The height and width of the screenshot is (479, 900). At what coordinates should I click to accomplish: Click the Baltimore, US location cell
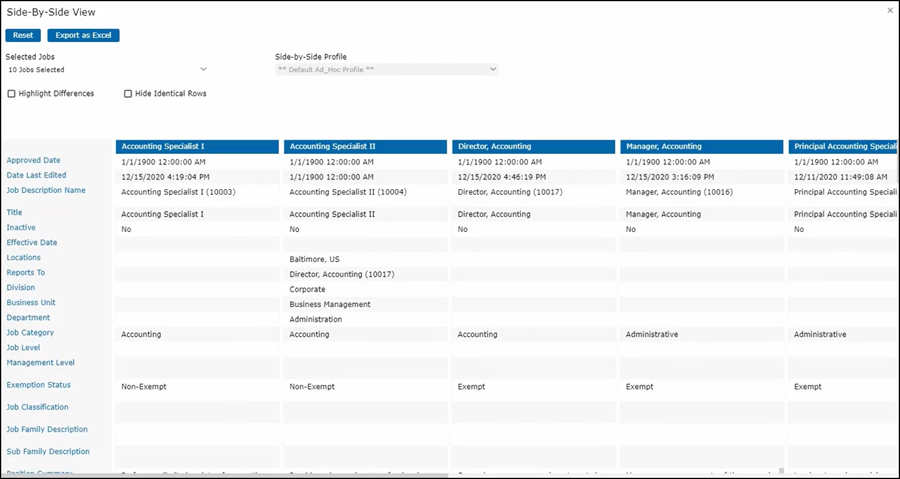pos(314,259)
